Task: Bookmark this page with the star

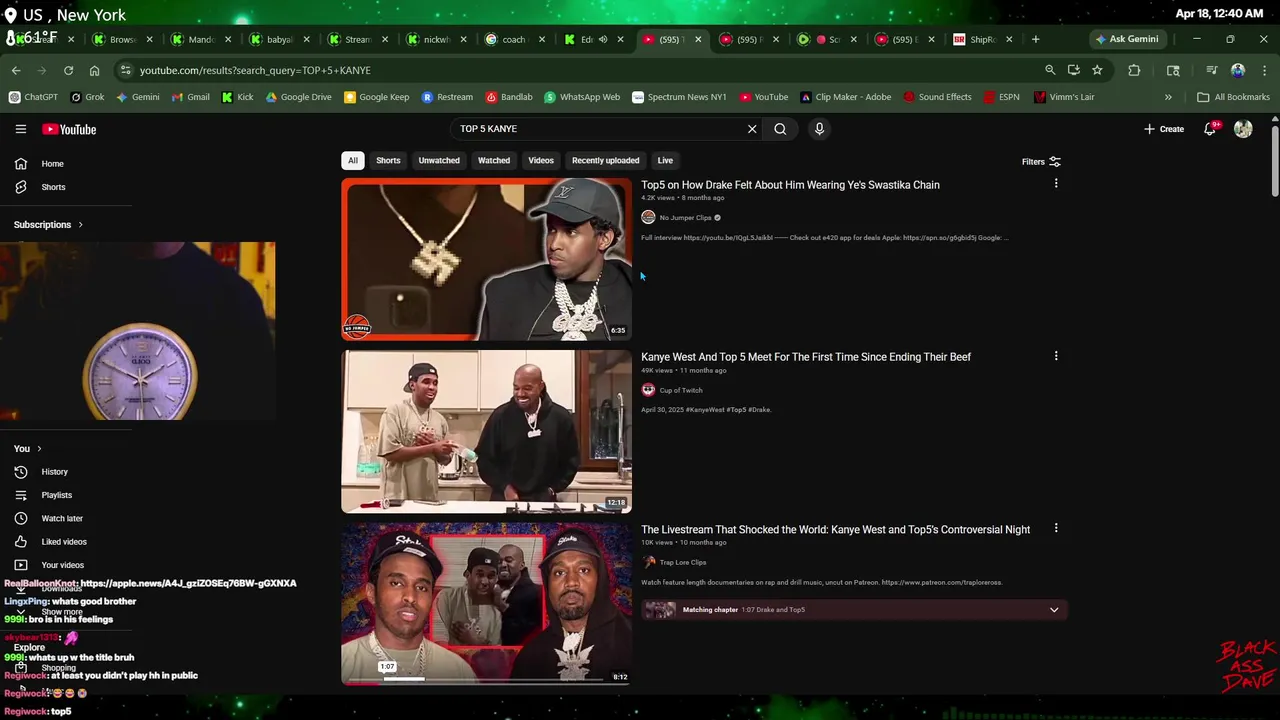Action: pyautogui.click(x=1097, y=70)
